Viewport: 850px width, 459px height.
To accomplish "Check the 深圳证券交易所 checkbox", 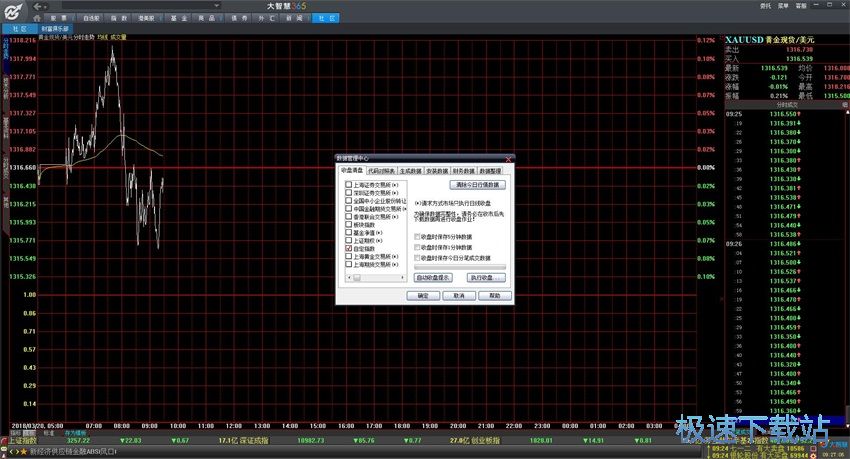I will (349, 192).
